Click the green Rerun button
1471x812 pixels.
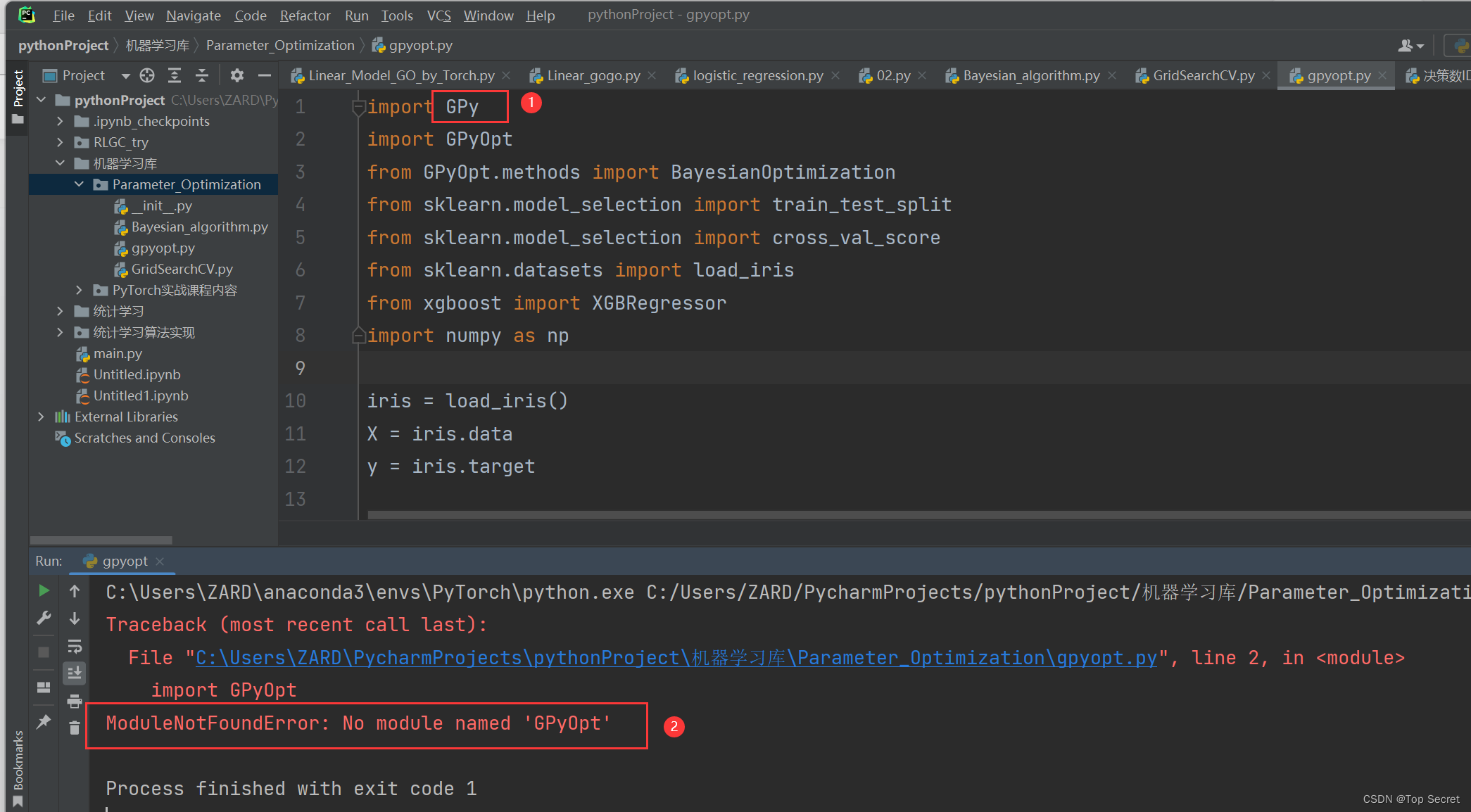tap(44, 590)
